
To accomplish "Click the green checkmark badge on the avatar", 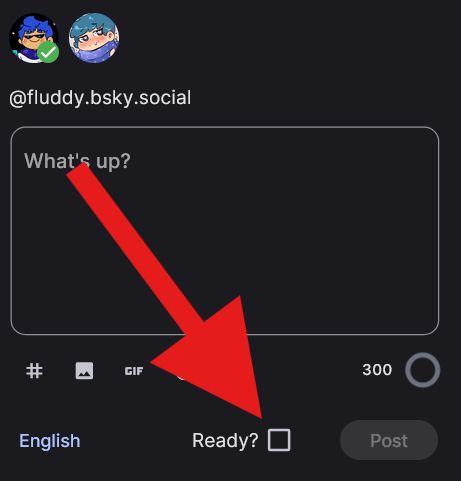I will tap(48, 52).
